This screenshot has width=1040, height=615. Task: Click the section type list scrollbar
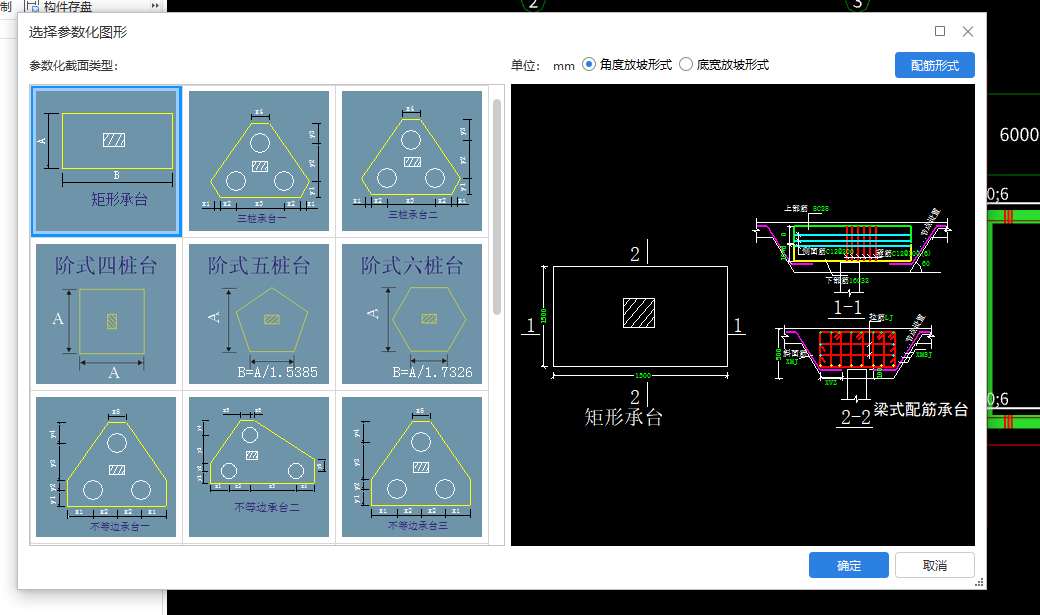coord(497,206)
